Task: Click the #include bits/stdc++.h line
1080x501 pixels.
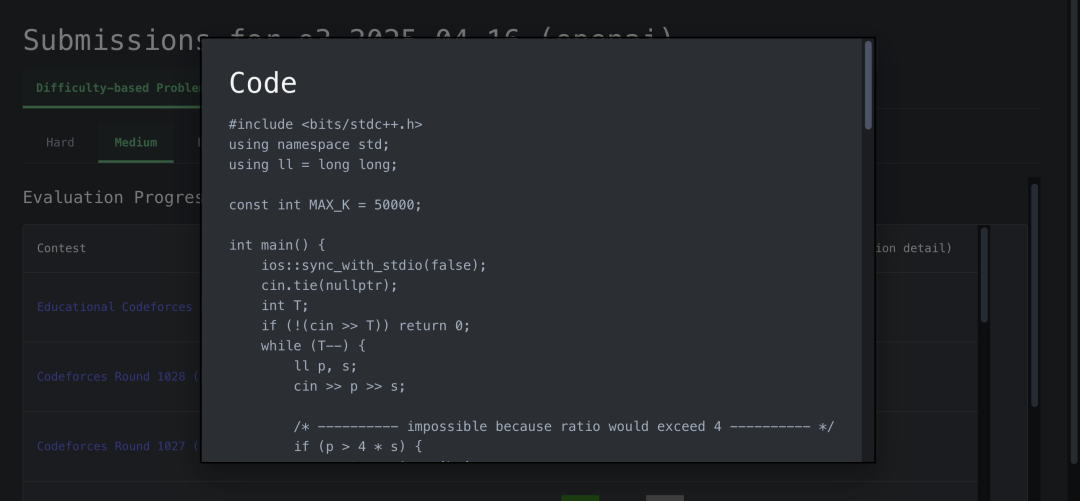Action: tap(325, 125)
